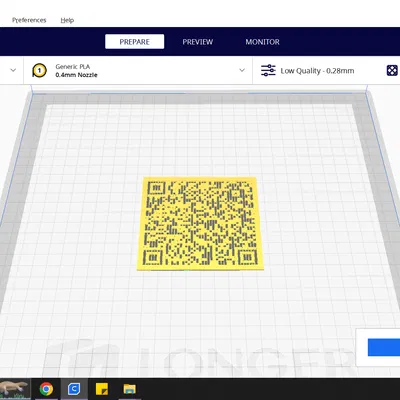Switch to the PREPARE stage
Viewport: 400px width, 400px height.
click(135, 42)
